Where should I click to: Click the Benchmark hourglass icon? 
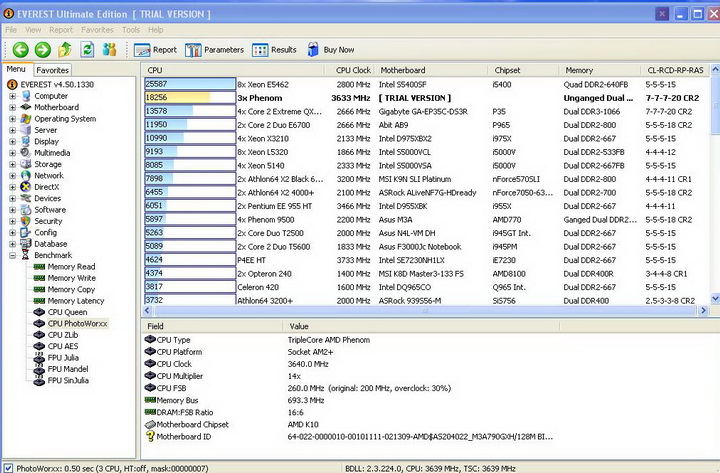26,255
